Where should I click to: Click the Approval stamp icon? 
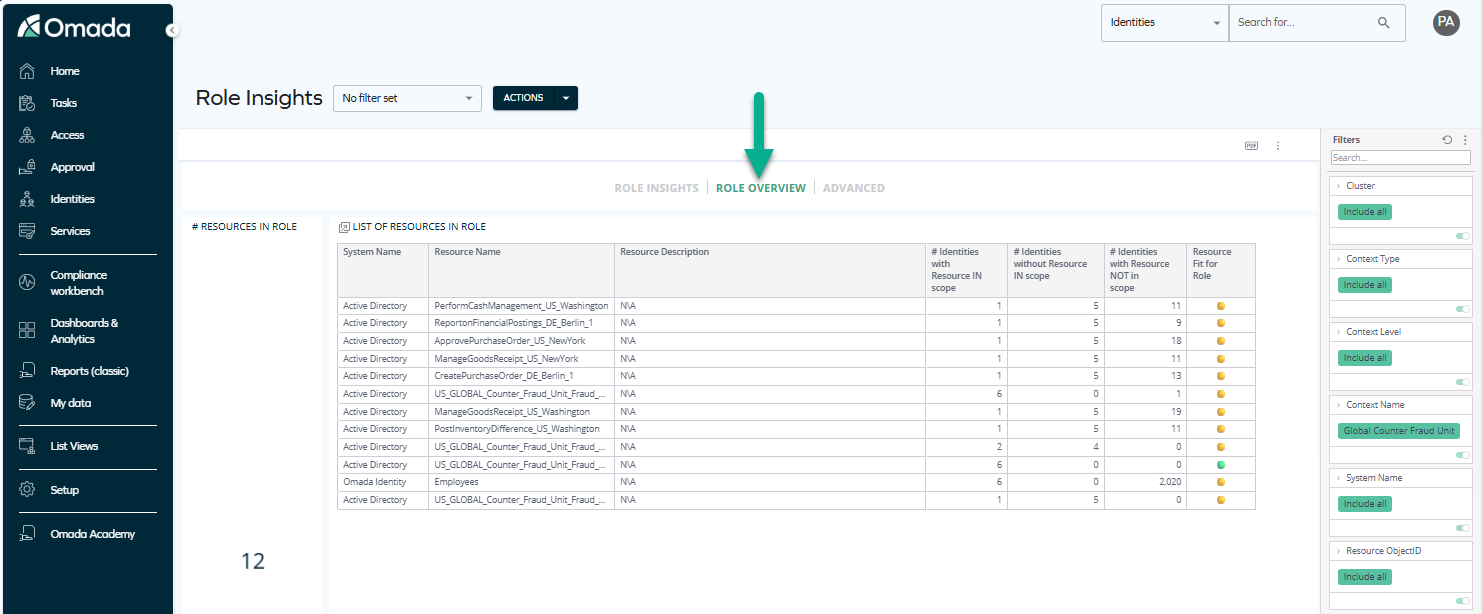[x=28, y=167]
